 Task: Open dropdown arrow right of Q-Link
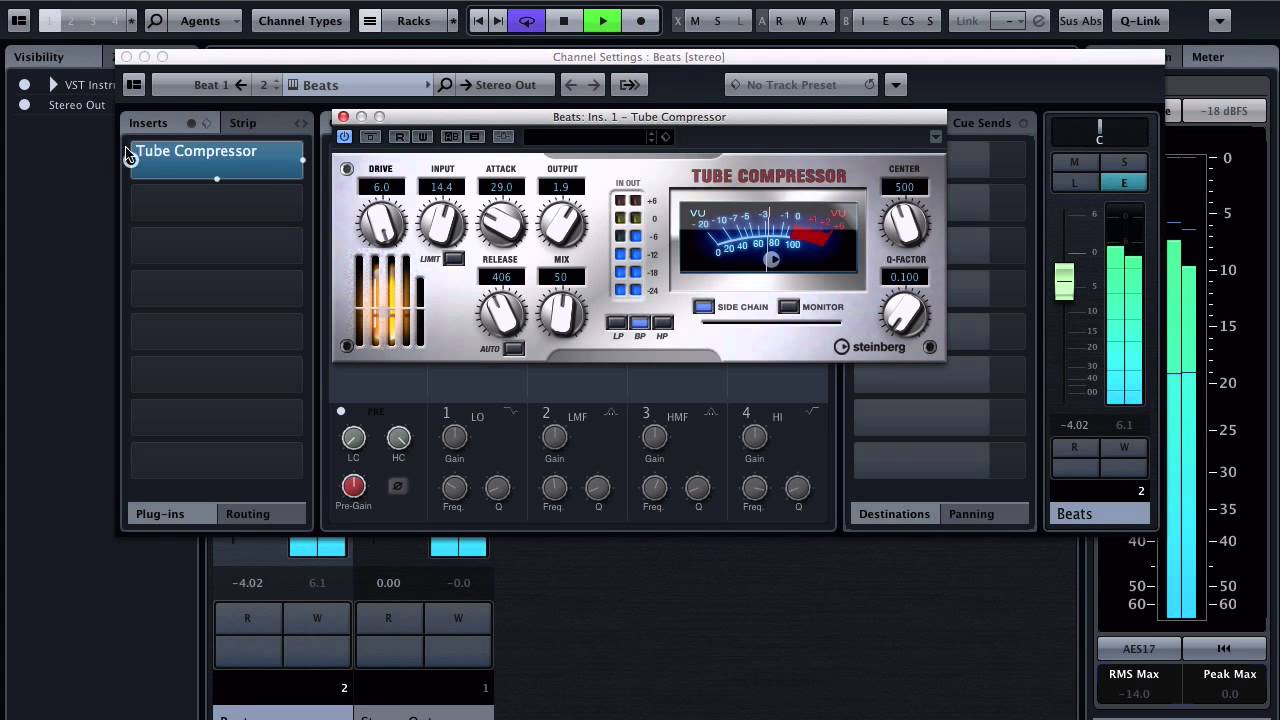point(1219,20)
